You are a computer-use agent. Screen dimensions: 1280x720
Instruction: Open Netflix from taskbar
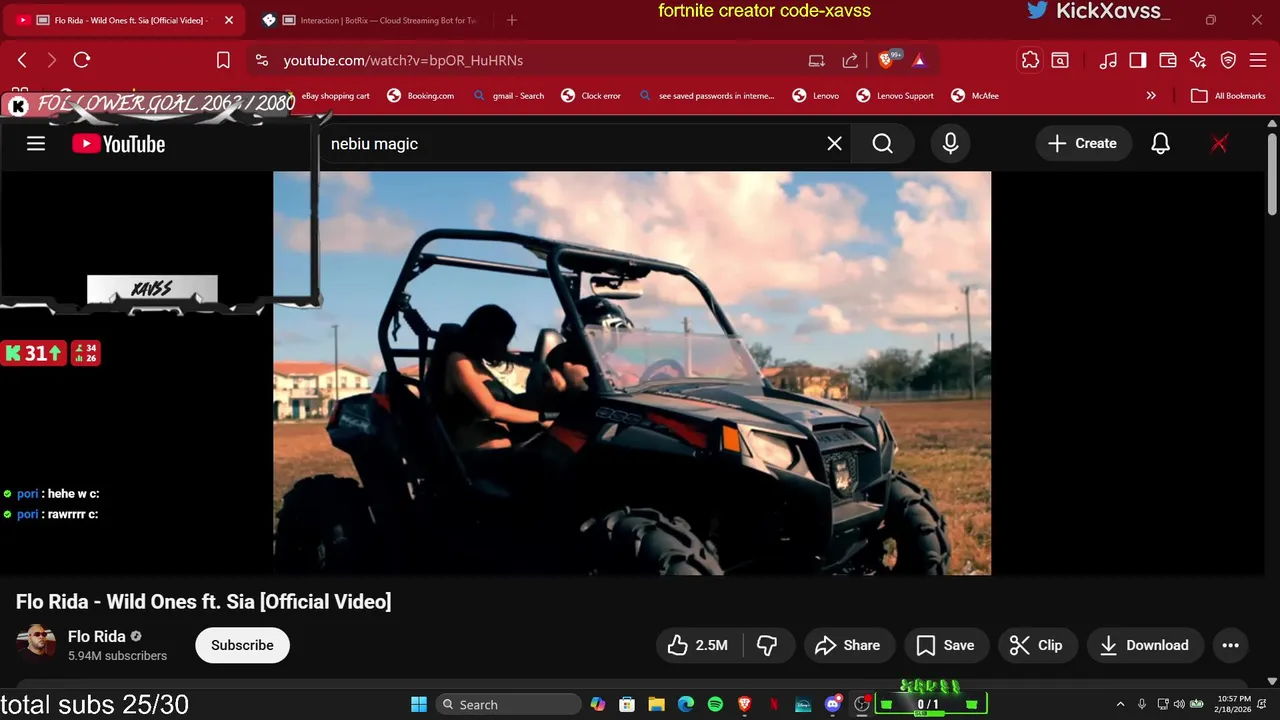(x=774, y=704)
